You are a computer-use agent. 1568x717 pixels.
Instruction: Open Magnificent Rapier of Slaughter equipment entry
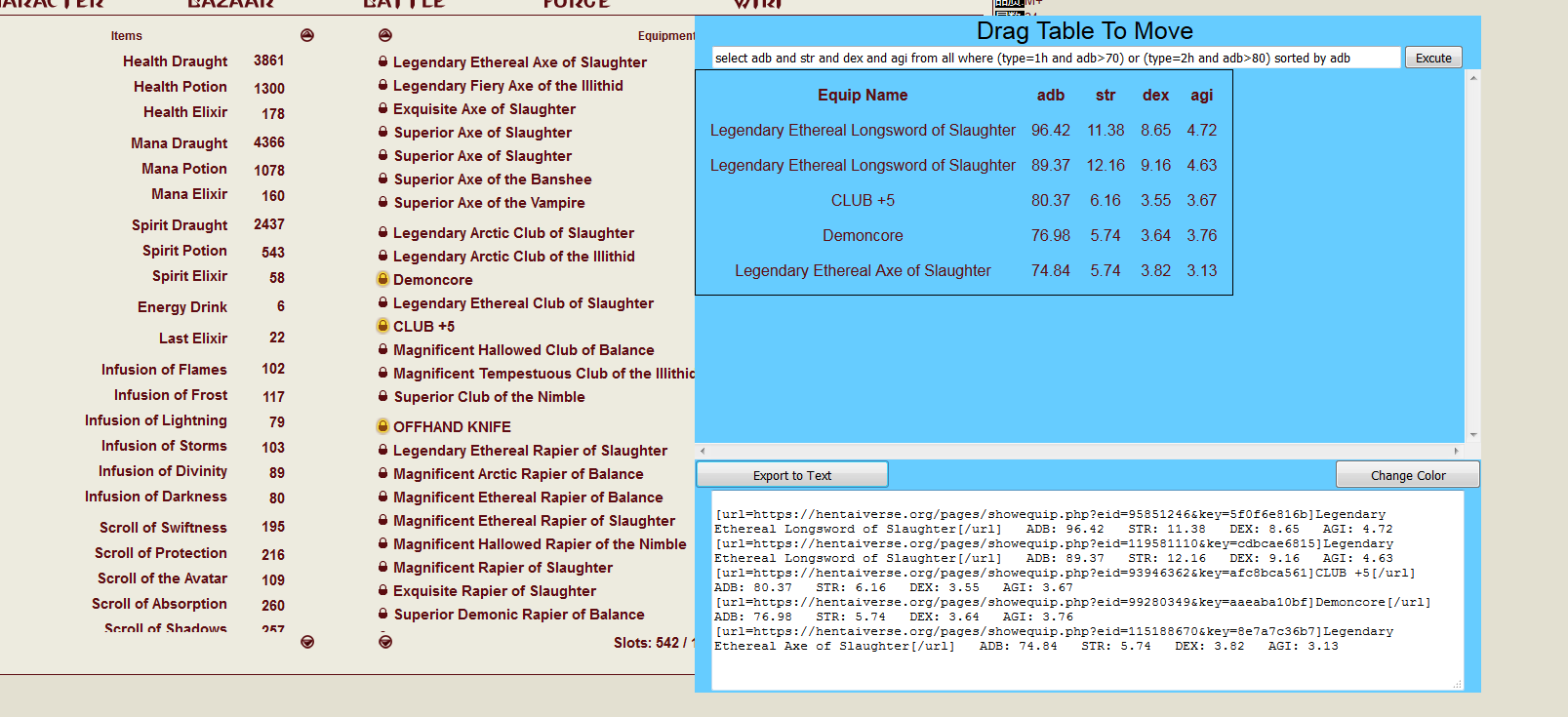503,568
